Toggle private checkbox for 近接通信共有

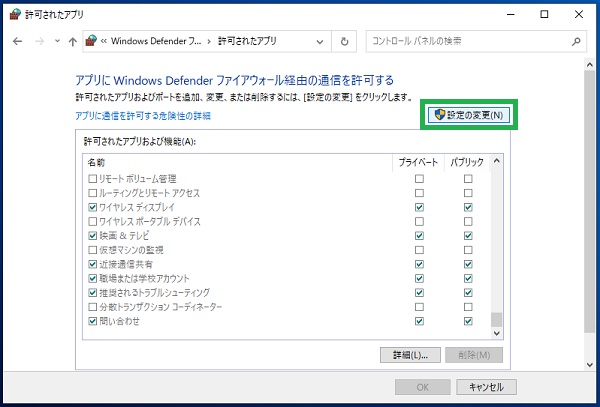[419, 264]
